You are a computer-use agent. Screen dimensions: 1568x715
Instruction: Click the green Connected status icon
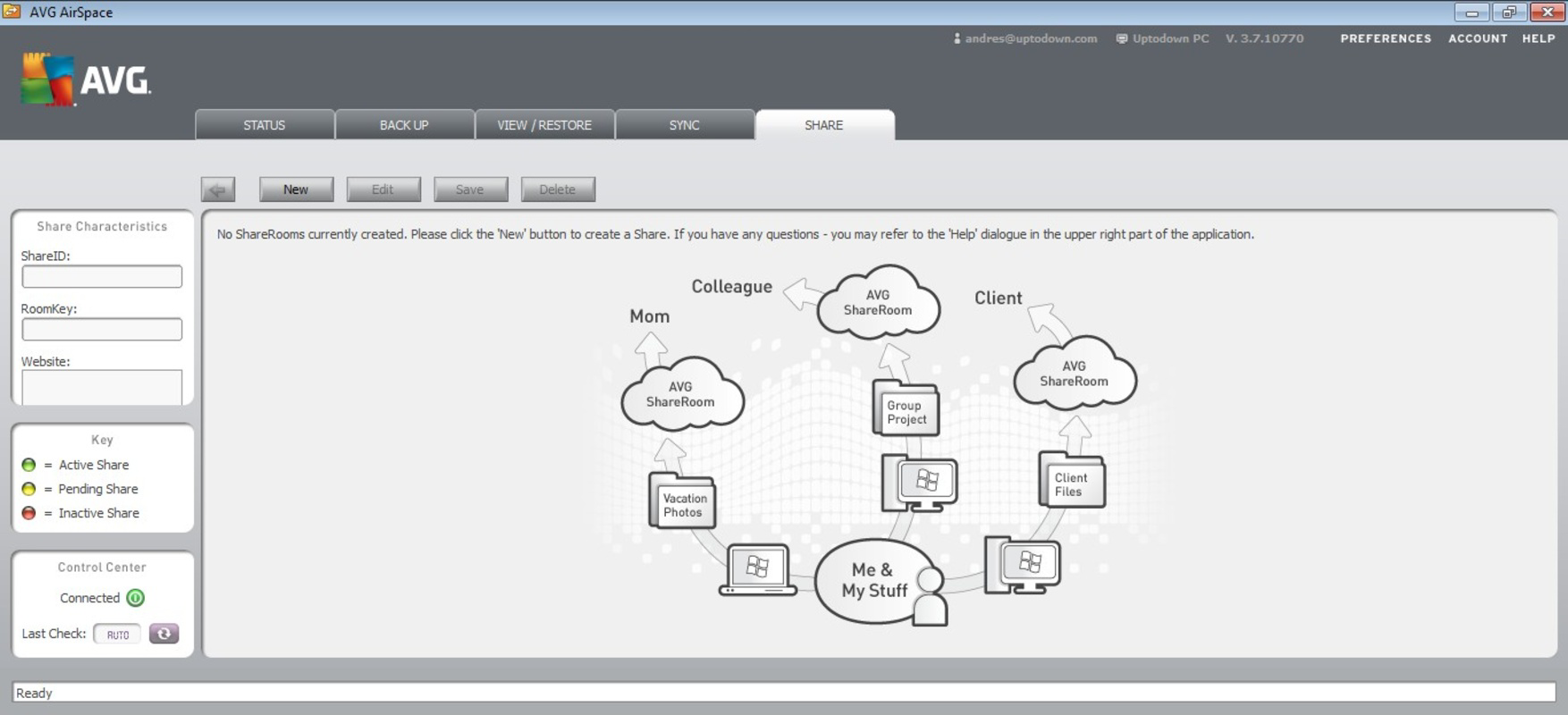point(136,598)
